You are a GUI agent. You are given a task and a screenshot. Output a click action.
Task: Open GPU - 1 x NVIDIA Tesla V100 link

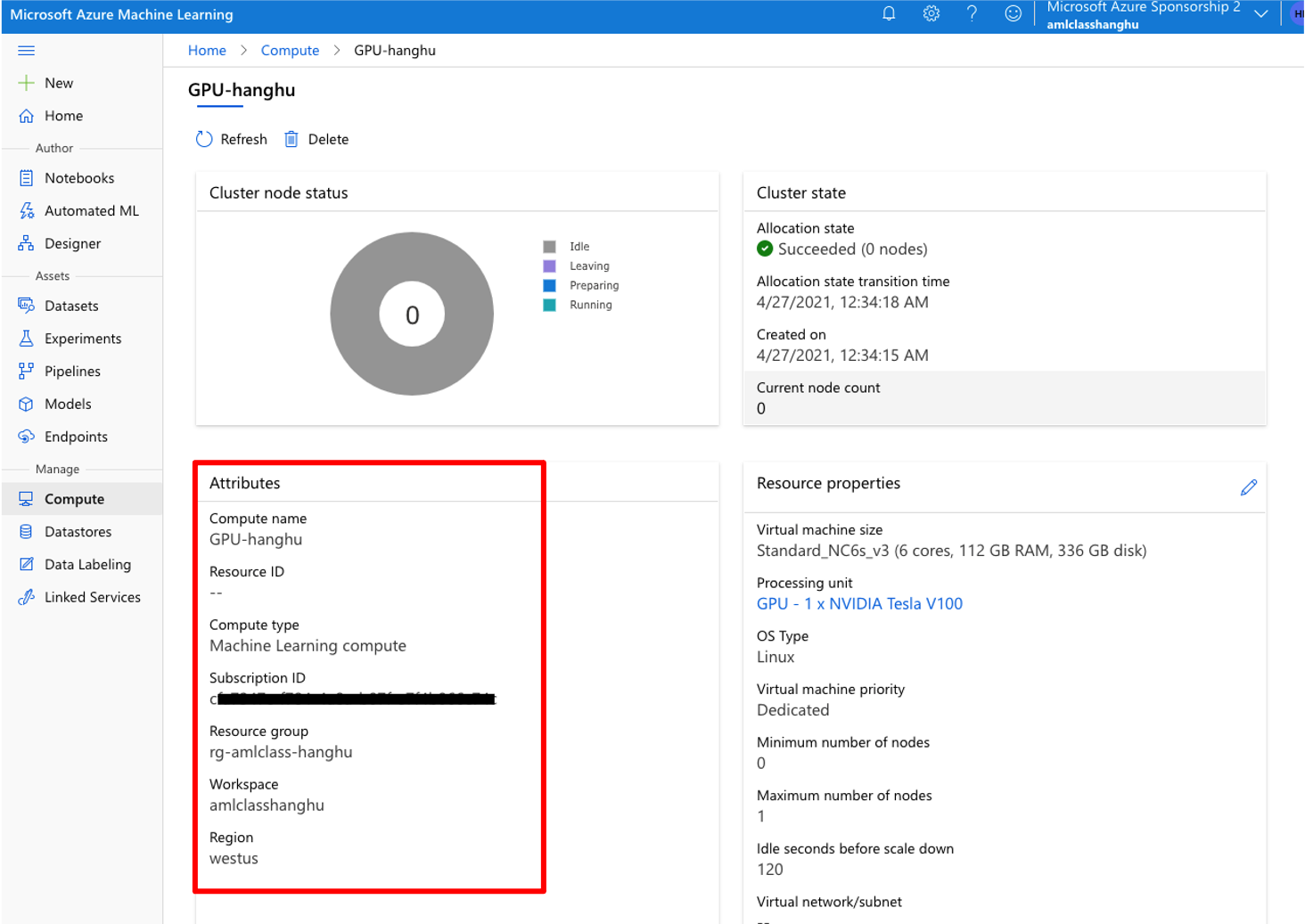[x=859, y=603]
